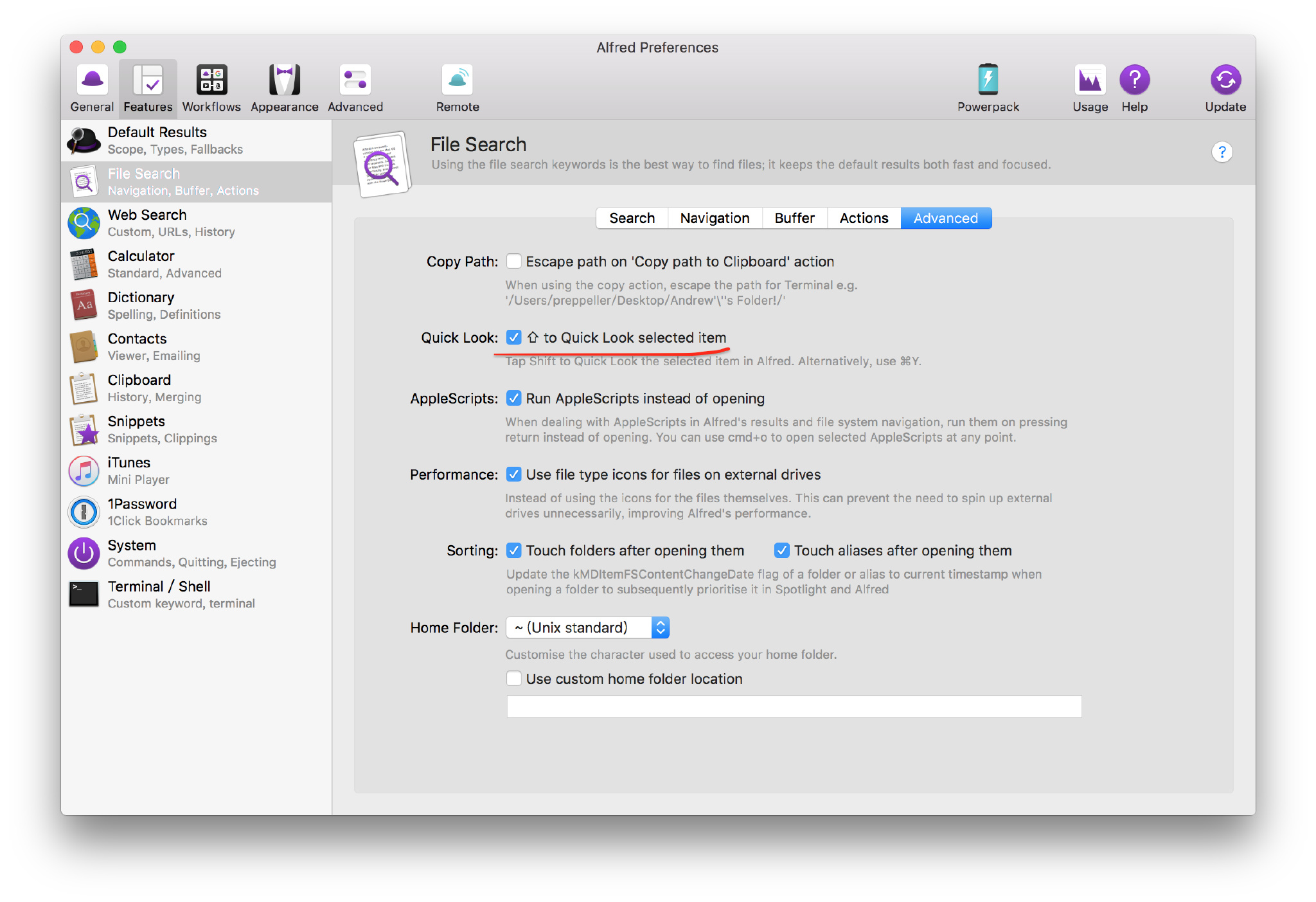Screen dimensions: 1316x902
Task: Click the Appearance icon in toolbar
Action: (283, 87)
